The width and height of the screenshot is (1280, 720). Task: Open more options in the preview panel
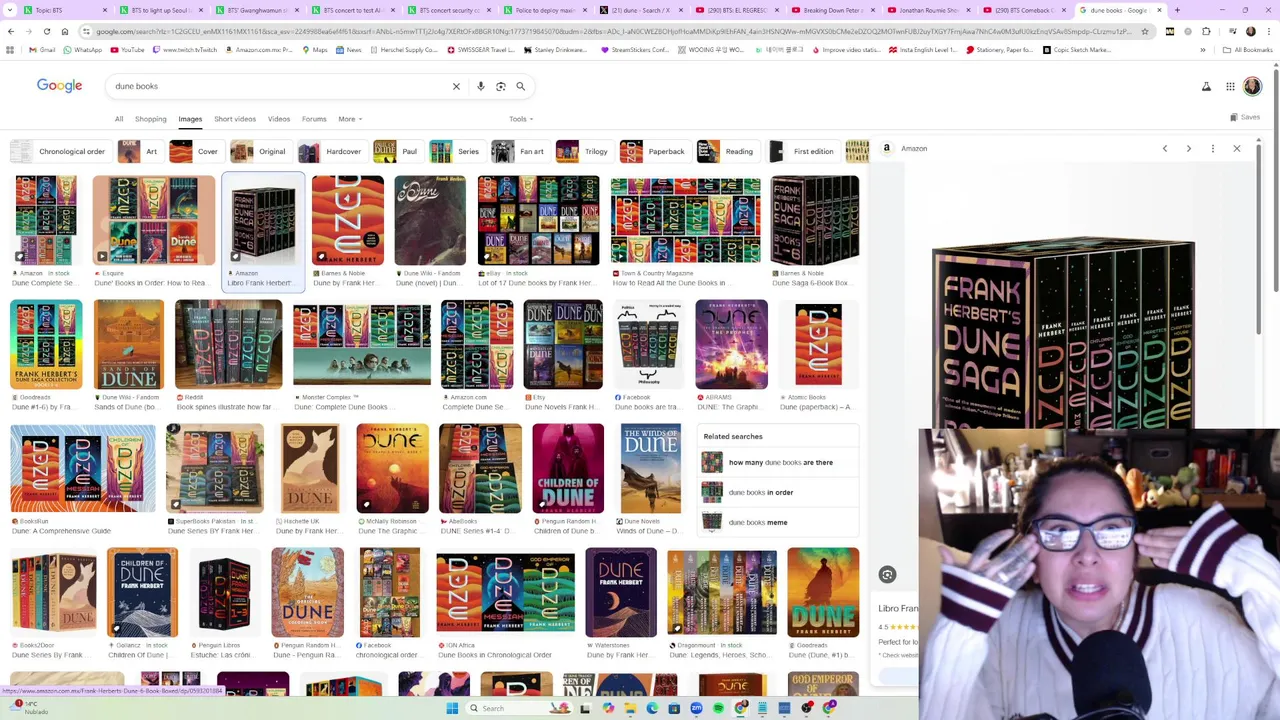(1212, 149)
